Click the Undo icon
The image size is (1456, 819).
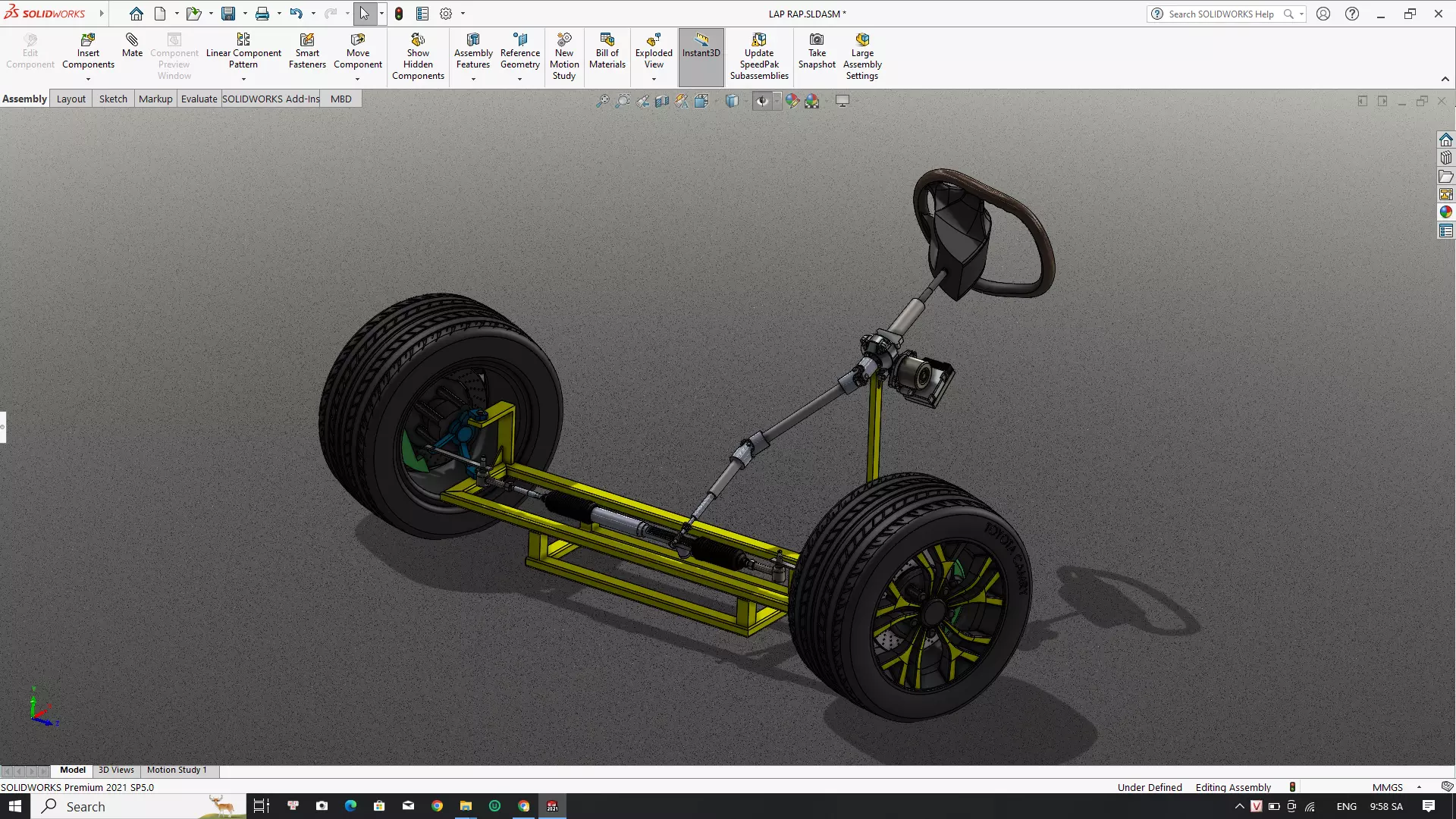click(x=296, y=14)
